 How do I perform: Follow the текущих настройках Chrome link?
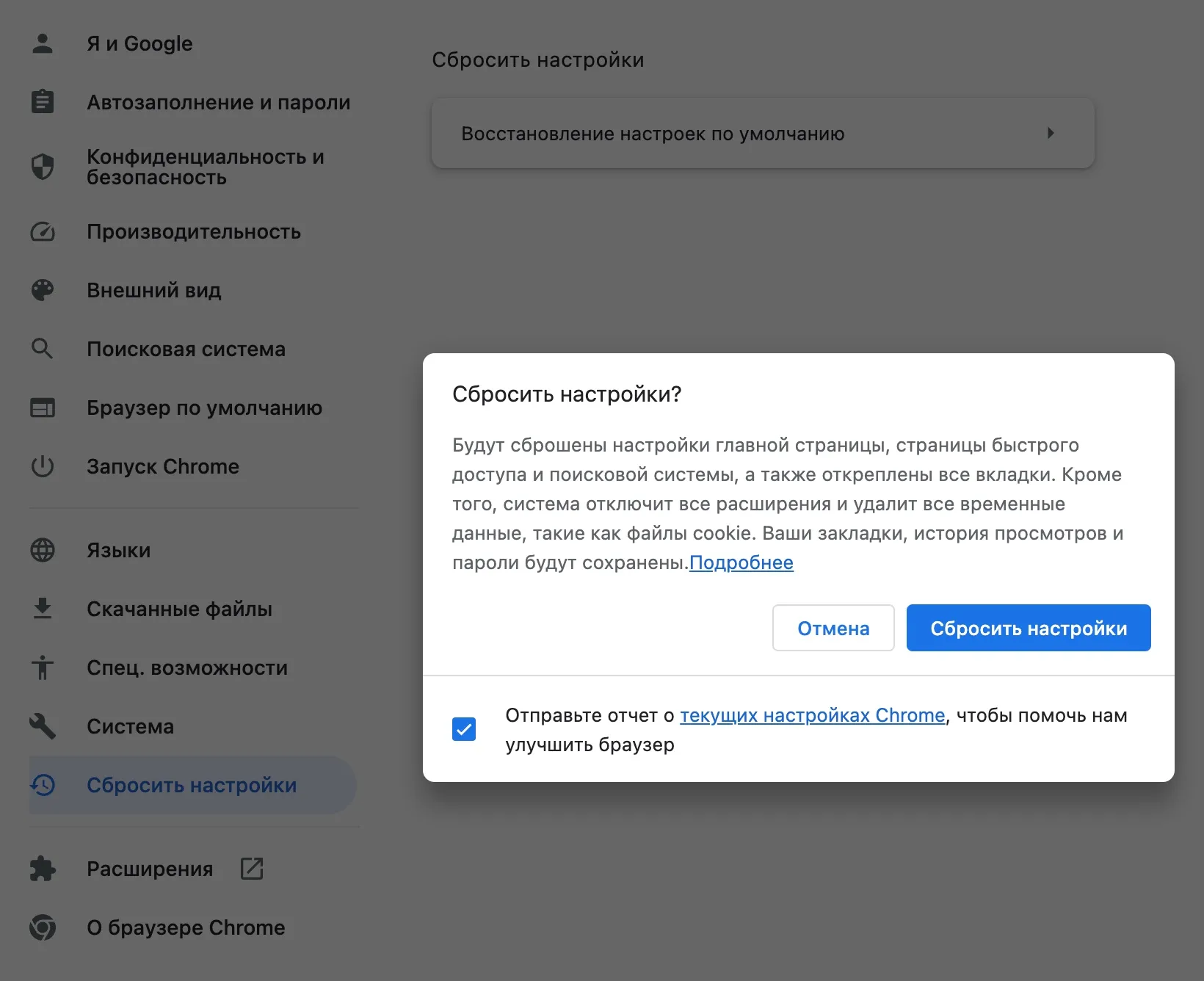[813, 715]
